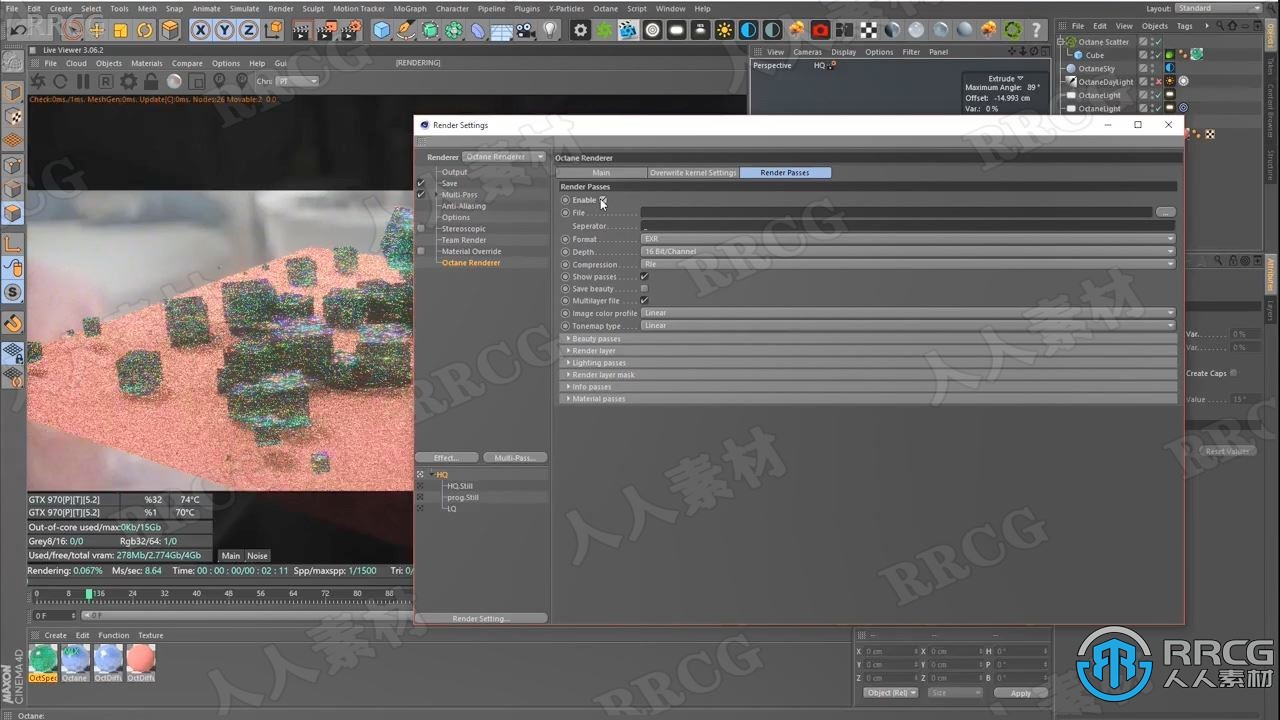Toggle the X axis lock icon

pos(200,30)
